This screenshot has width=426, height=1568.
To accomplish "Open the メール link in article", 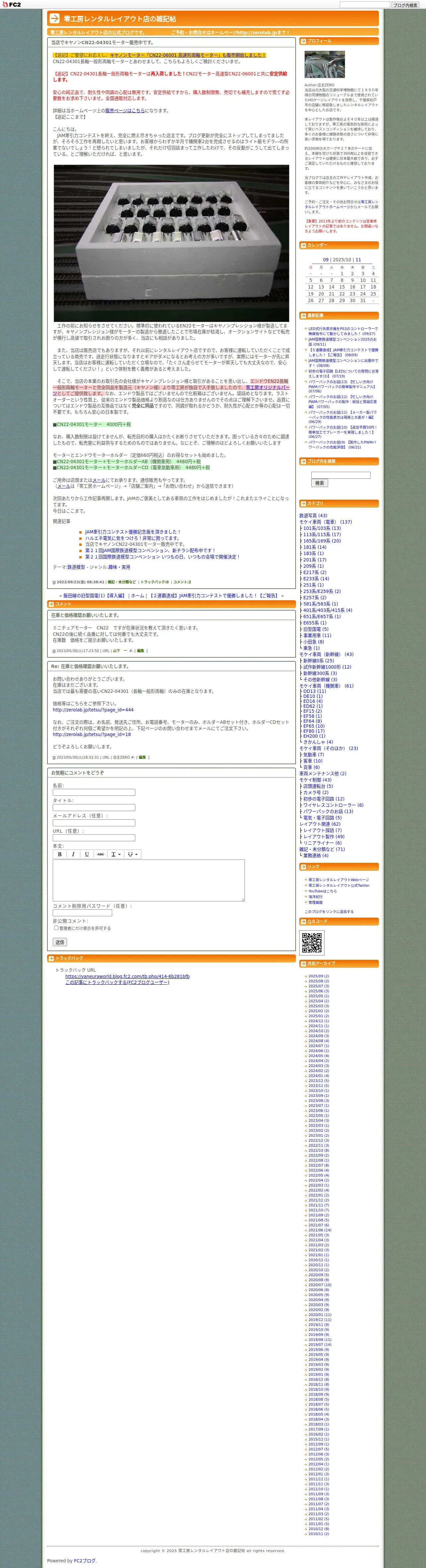I will [99, 480].
